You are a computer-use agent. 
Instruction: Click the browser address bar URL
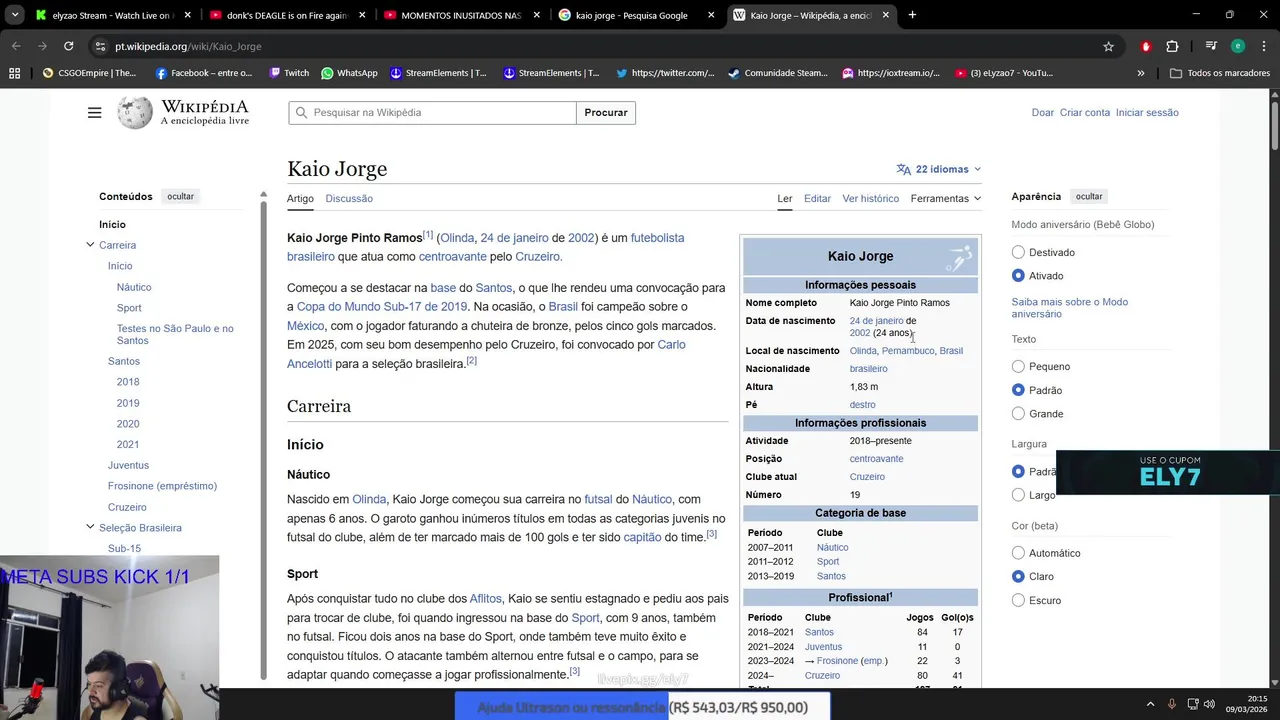[188, 46]
